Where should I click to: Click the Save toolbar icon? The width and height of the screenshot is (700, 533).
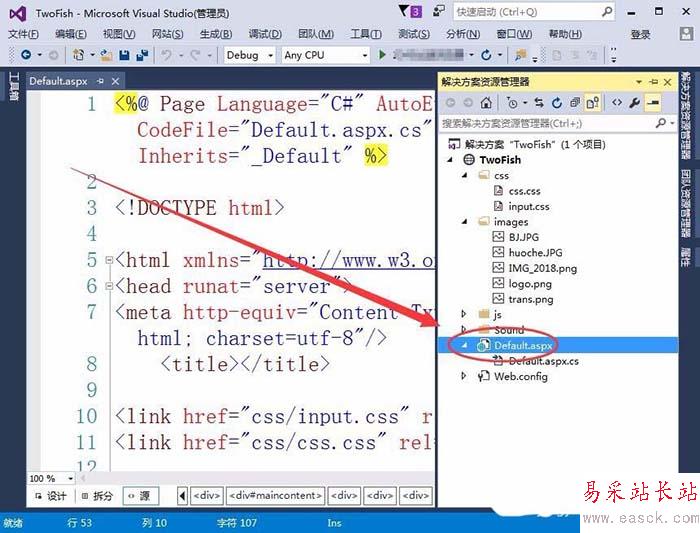(x=124, y=55)
